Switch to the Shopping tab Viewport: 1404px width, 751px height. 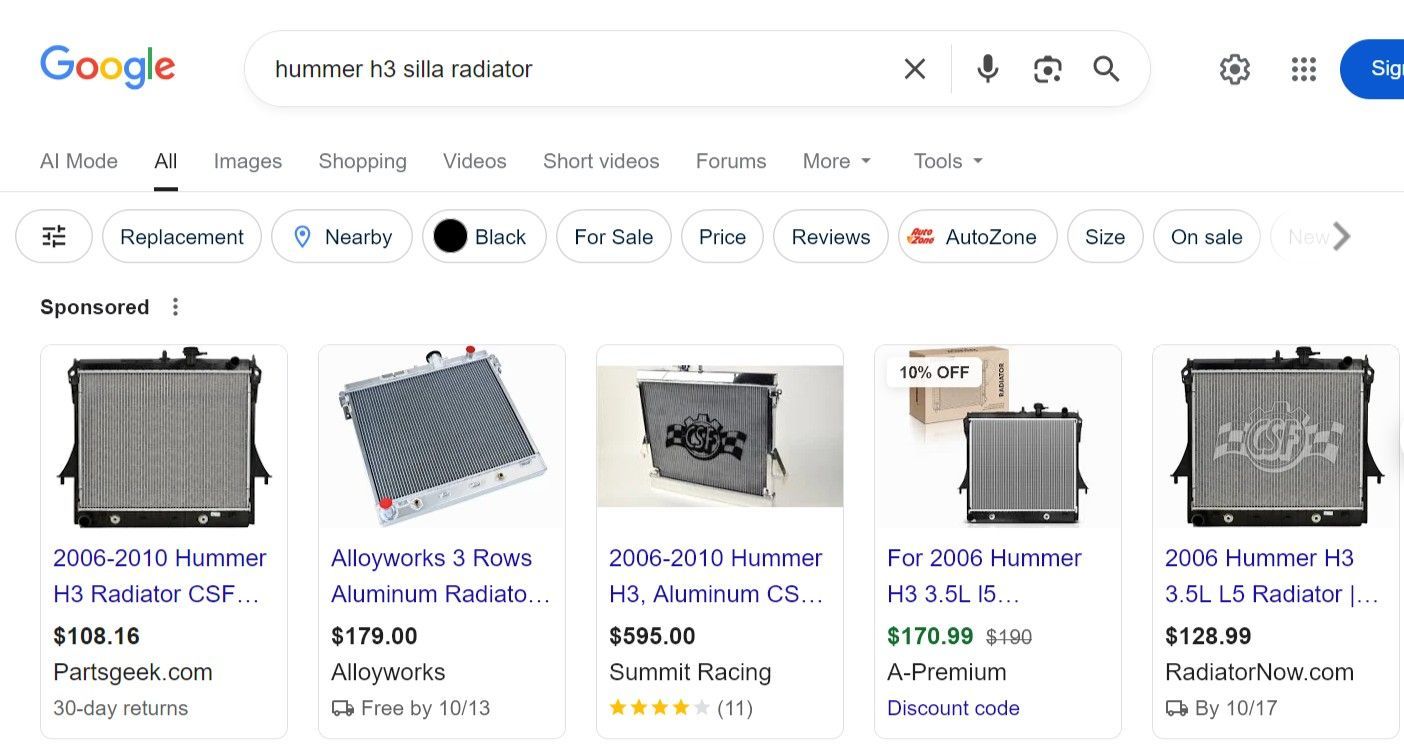362,161
